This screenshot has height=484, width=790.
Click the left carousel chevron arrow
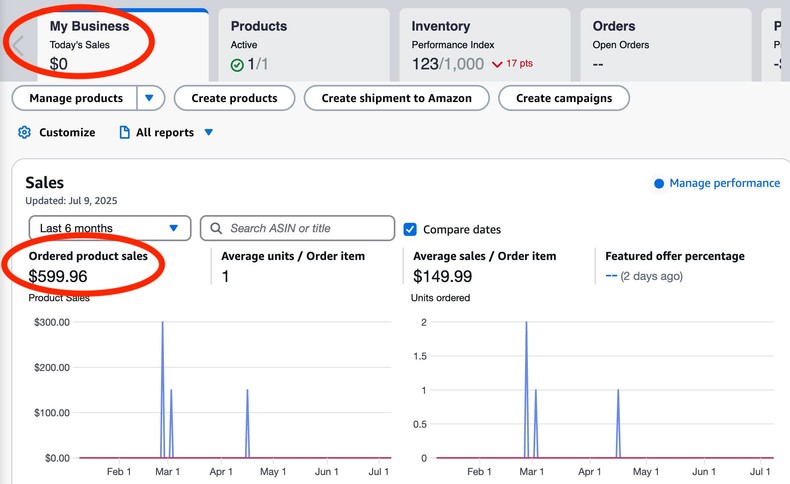17,46
